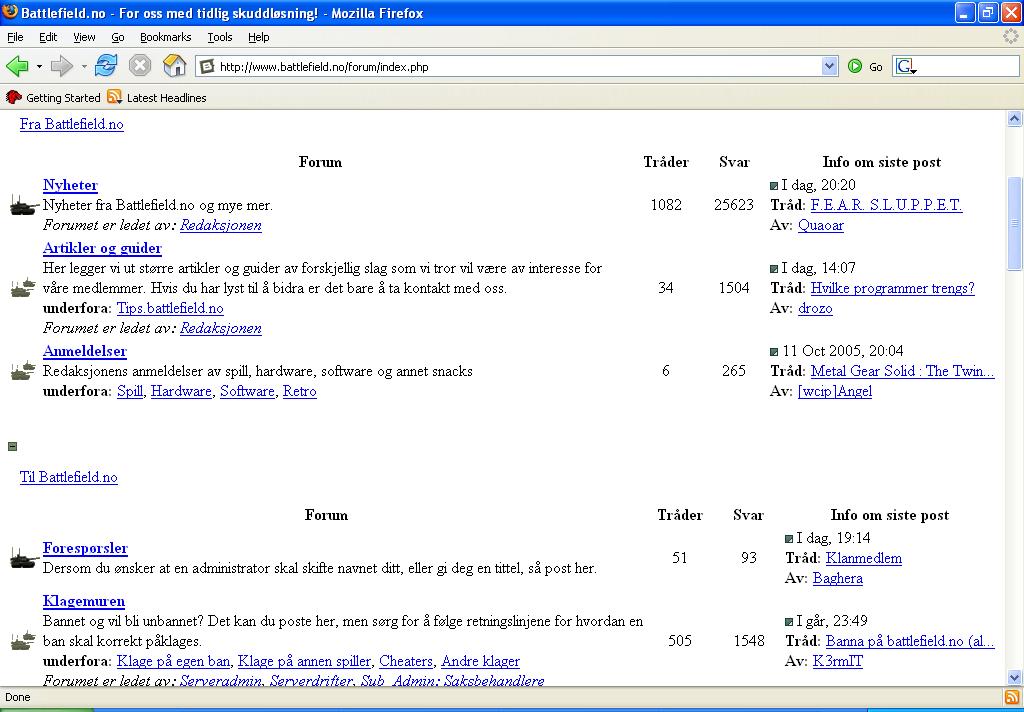The image size is (1024, 712).
Task: Open the Artikler og guider forum
Action: [102, 248]
